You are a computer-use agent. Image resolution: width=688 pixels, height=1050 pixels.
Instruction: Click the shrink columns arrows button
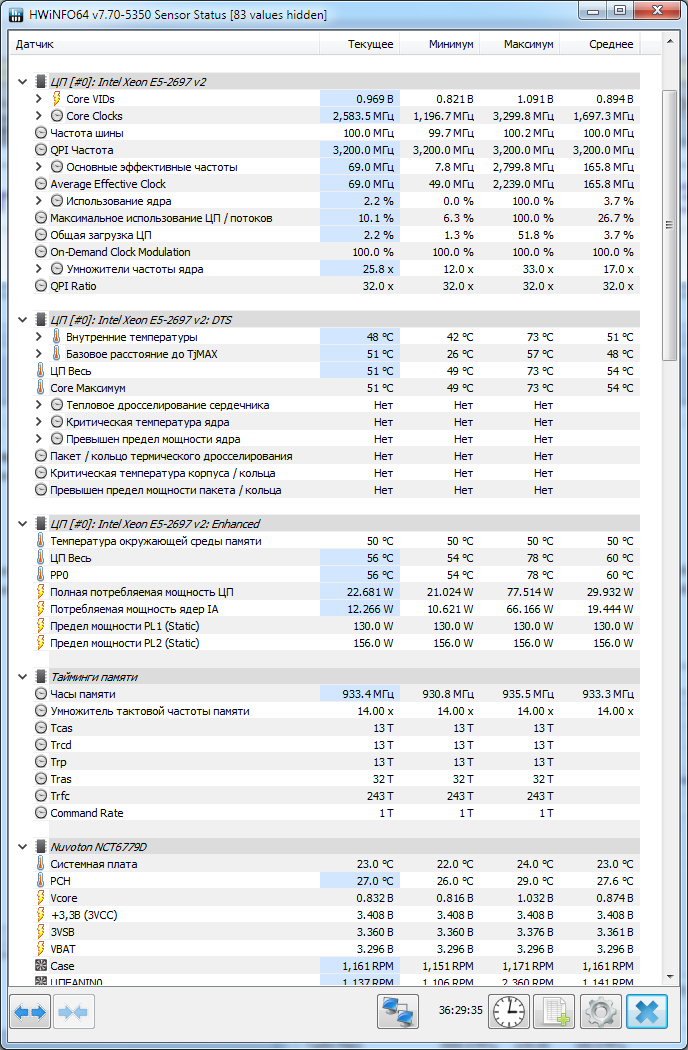pyautogui.click(x=75, y=1012)
